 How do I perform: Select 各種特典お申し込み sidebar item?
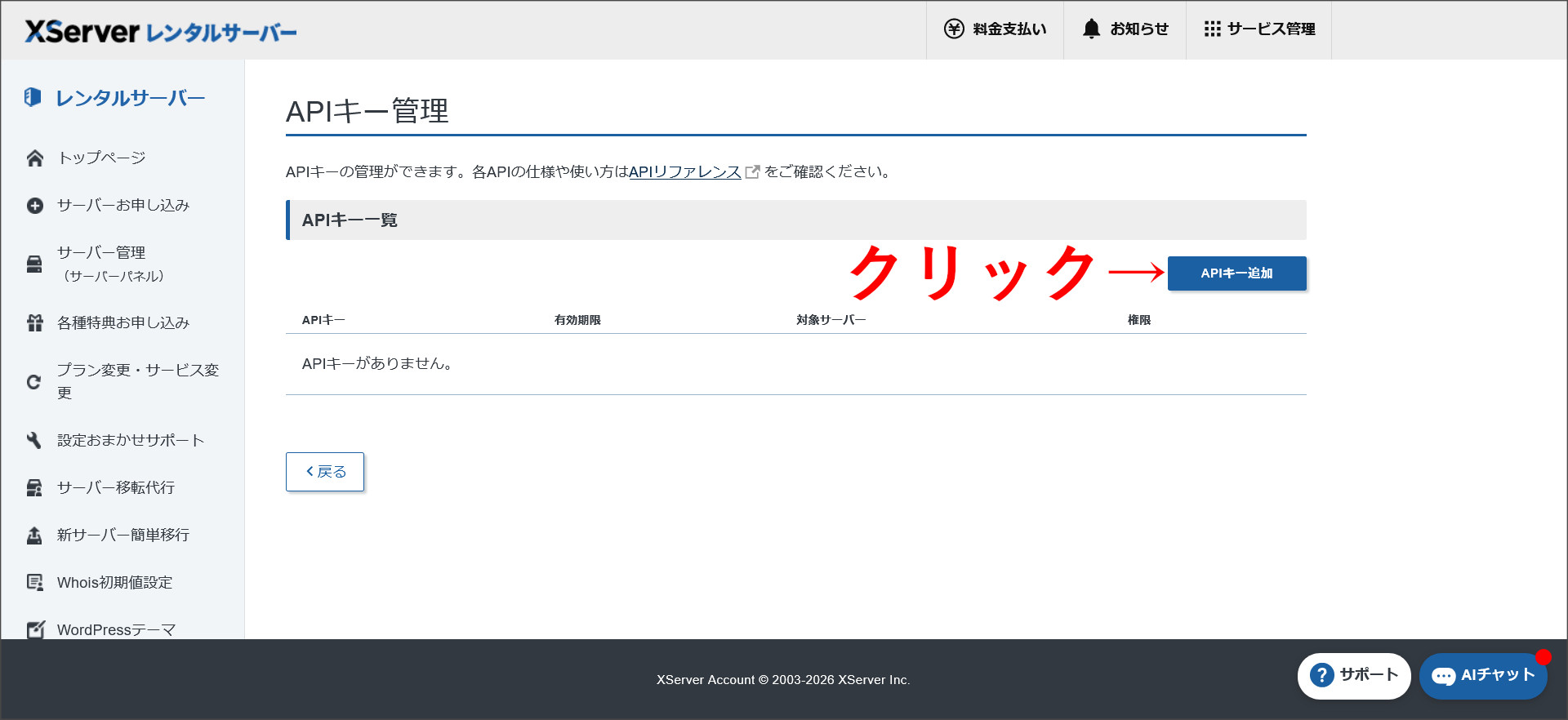coord(122,323)
